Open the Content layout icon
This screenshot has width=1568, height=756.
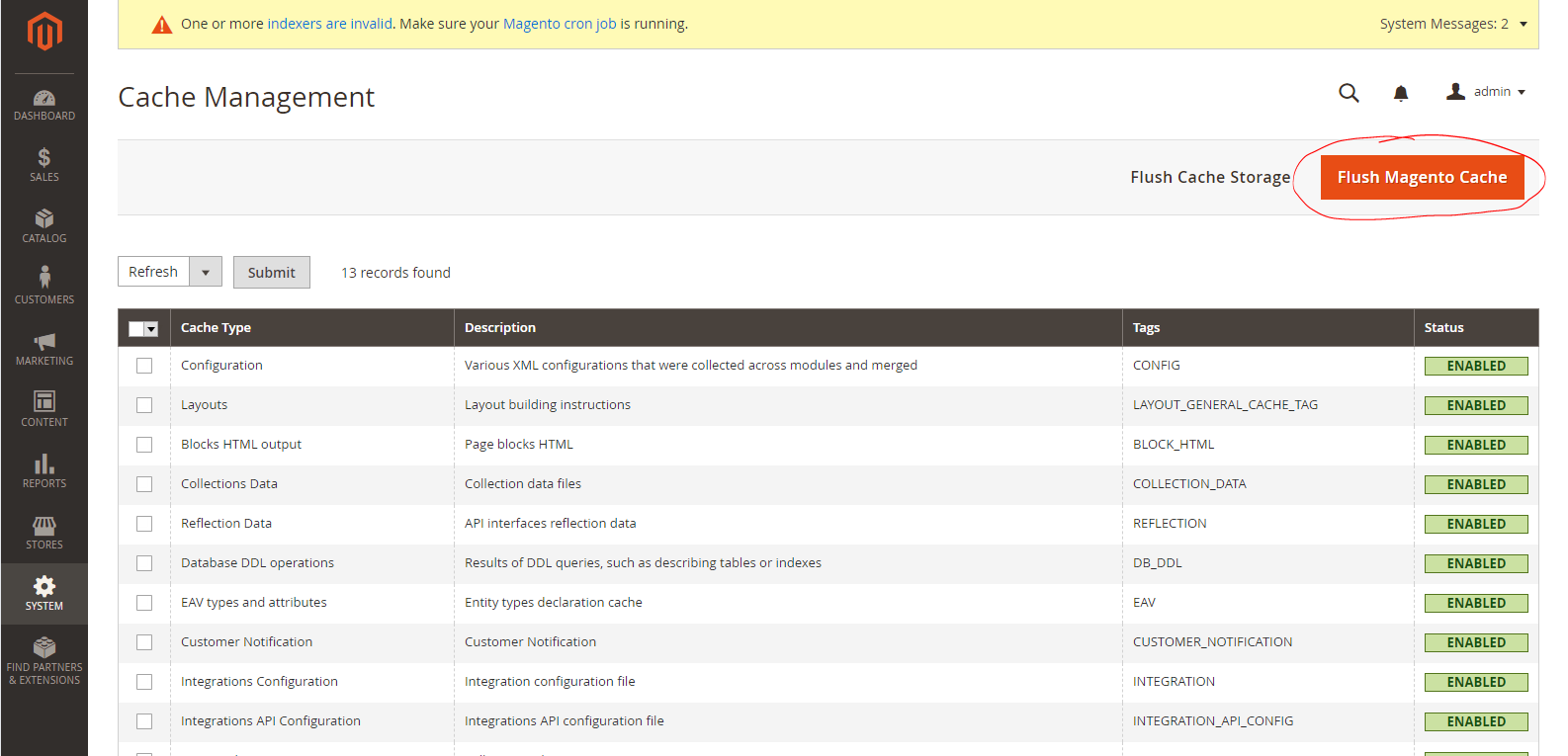44,401
